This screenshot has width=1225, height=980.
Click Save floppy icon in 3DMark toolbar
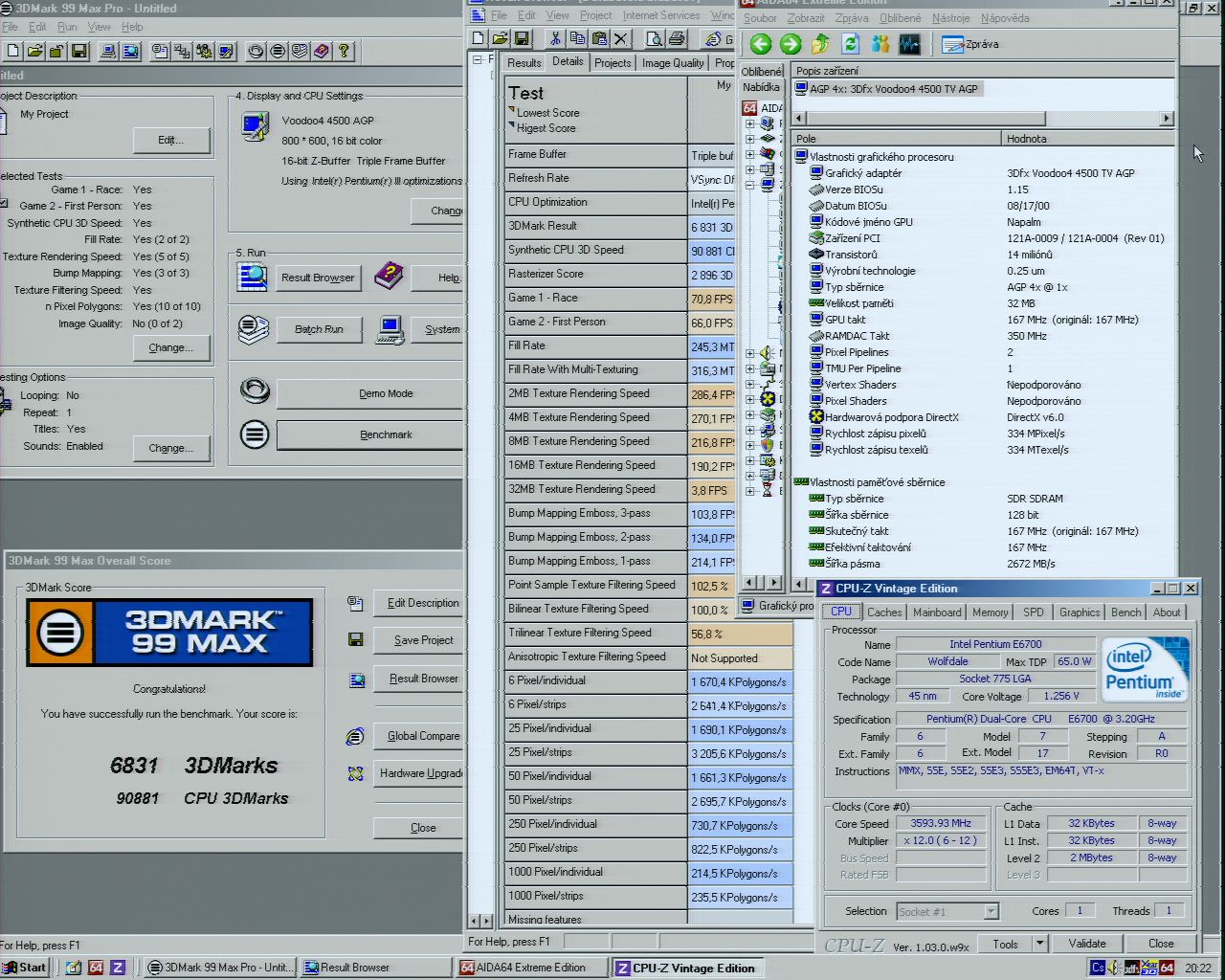pos(79,51)
